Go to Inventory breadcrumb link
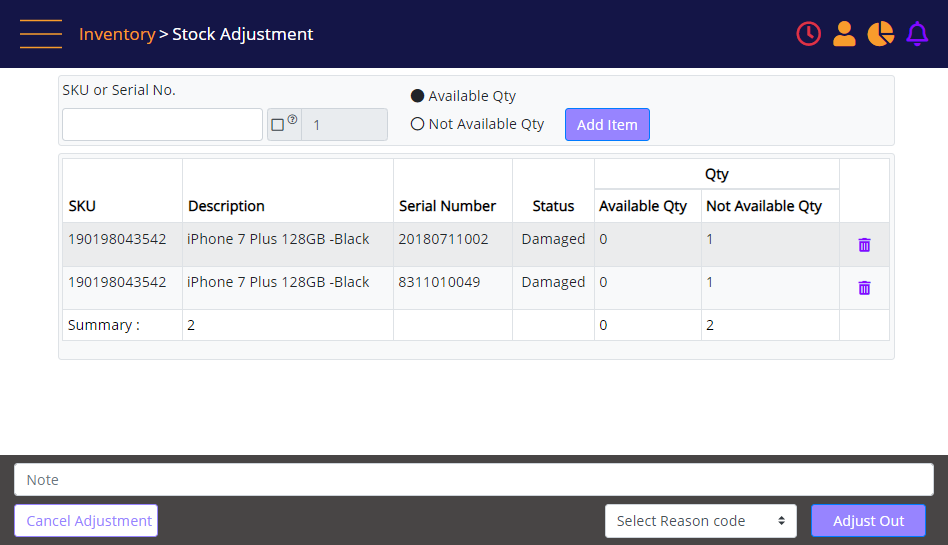Image resolution: width=948 pixels, height=545 pixels. [x=117, y=34]
